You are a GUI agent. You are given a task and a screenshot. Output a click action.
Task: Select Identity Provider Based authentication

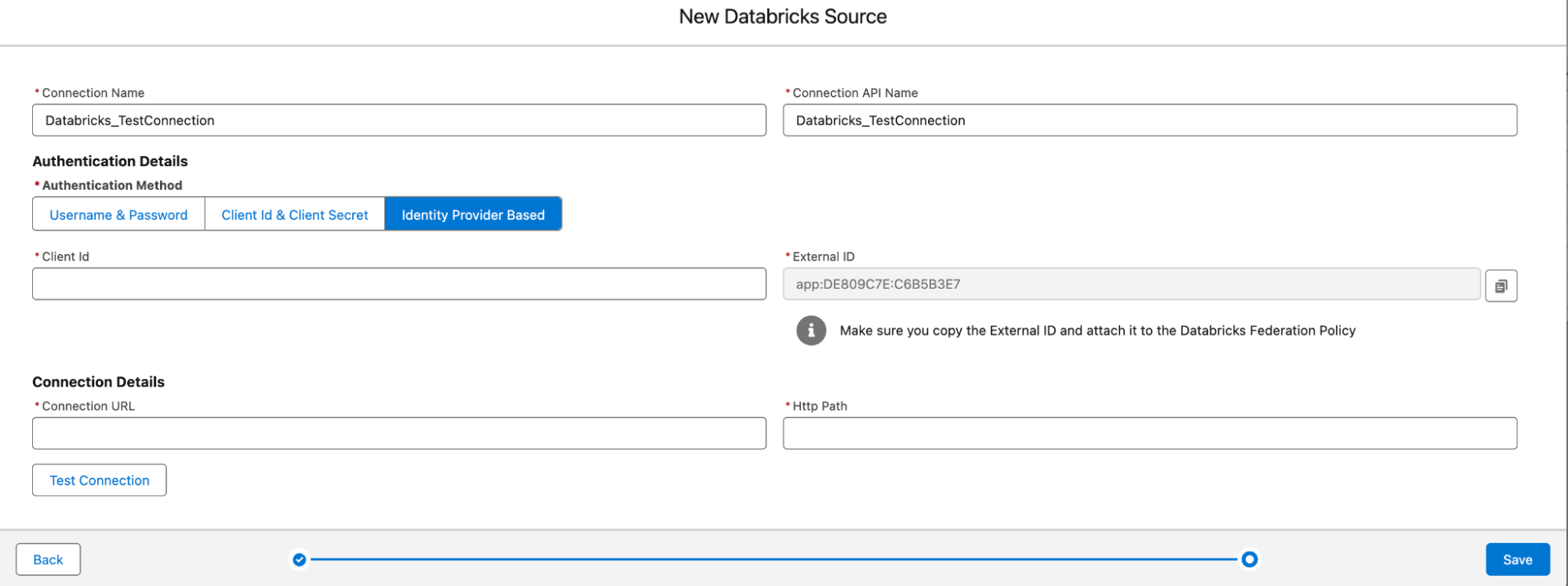(x=473, y=214)
